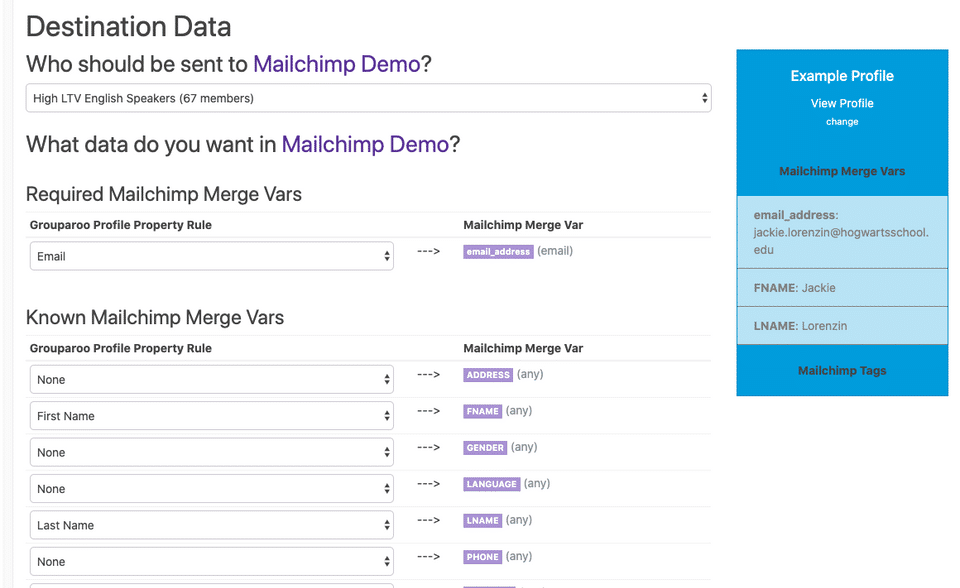
Task: Click the PHONE merge var badge
Action: click(483, 557)
